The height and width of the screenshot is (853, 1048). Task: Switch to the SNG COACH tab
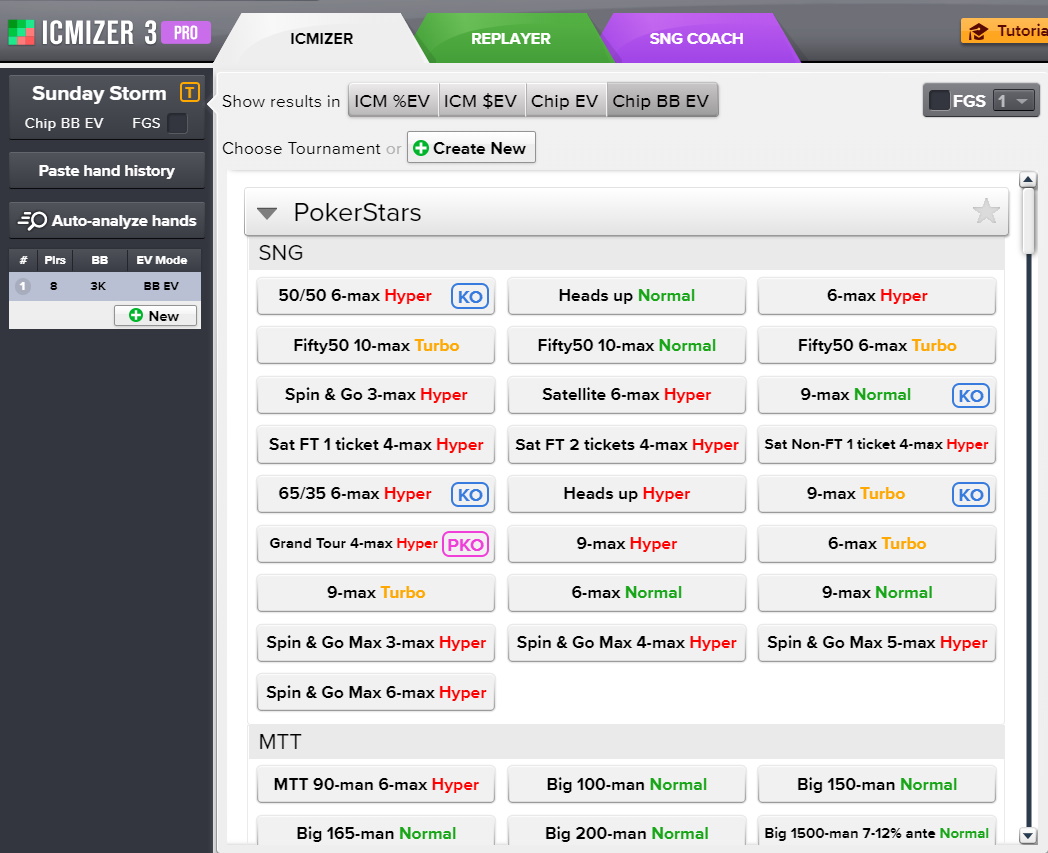click(x=696, y=39)
